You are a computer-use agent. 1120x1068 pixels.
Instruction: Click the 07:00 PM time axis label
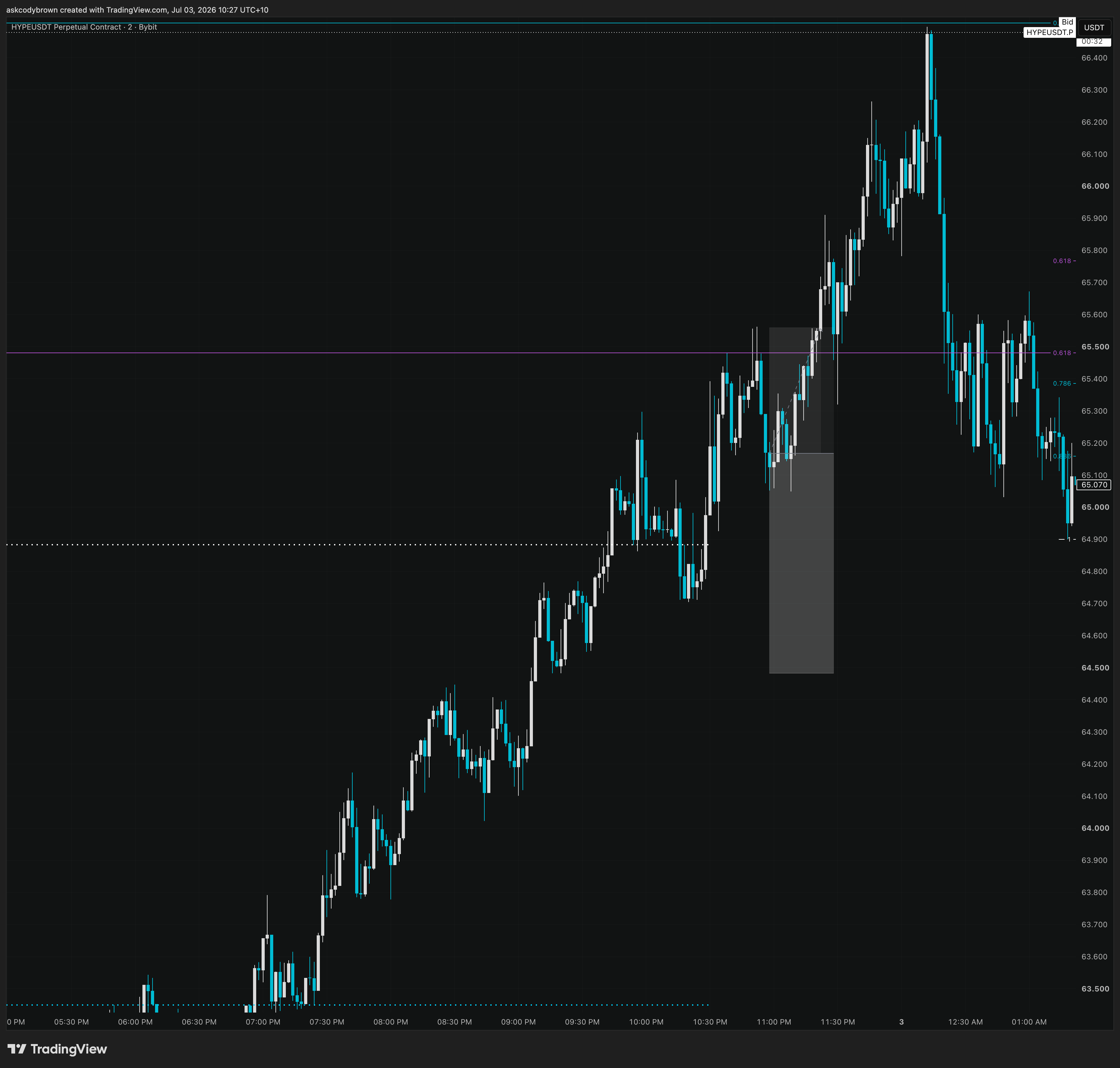pos(263,1022)
